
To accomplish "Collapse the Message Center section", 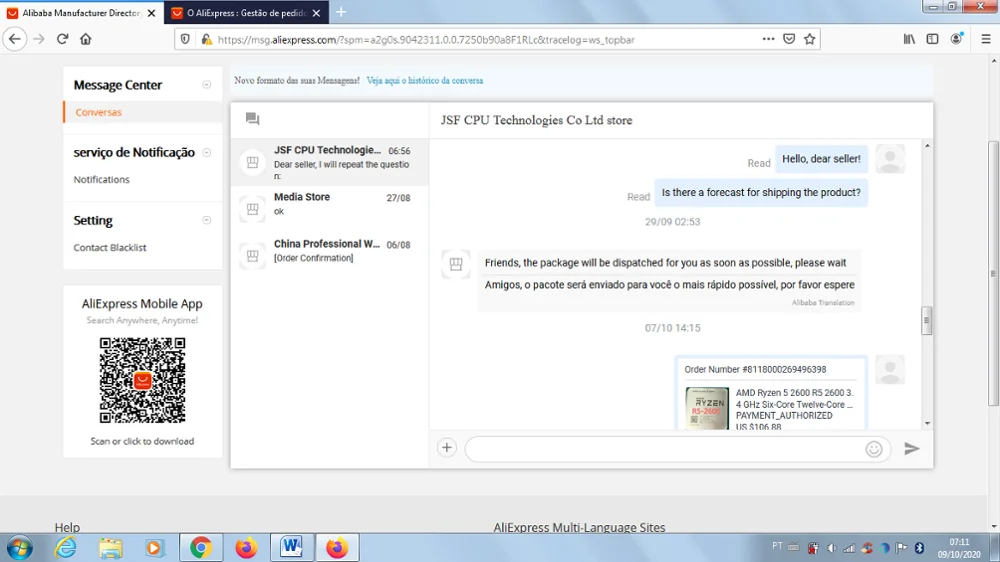I will (x=207, y=85).
